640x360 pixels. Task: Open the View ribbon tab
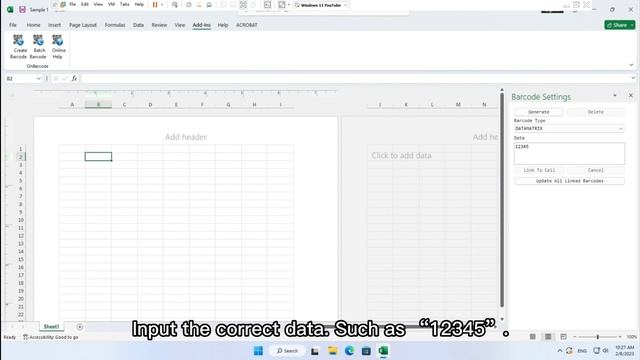coord(180,25)
